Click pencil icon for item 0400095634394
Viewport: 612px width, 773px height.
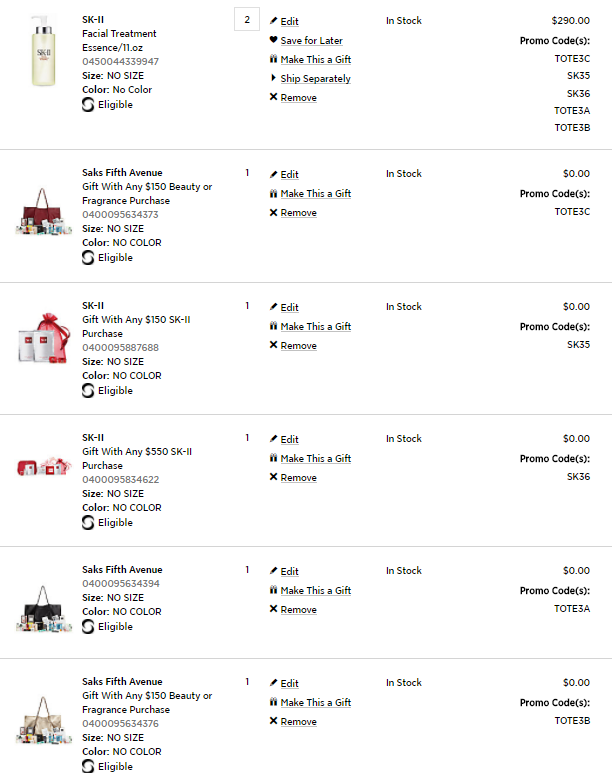tap(274, 571)
